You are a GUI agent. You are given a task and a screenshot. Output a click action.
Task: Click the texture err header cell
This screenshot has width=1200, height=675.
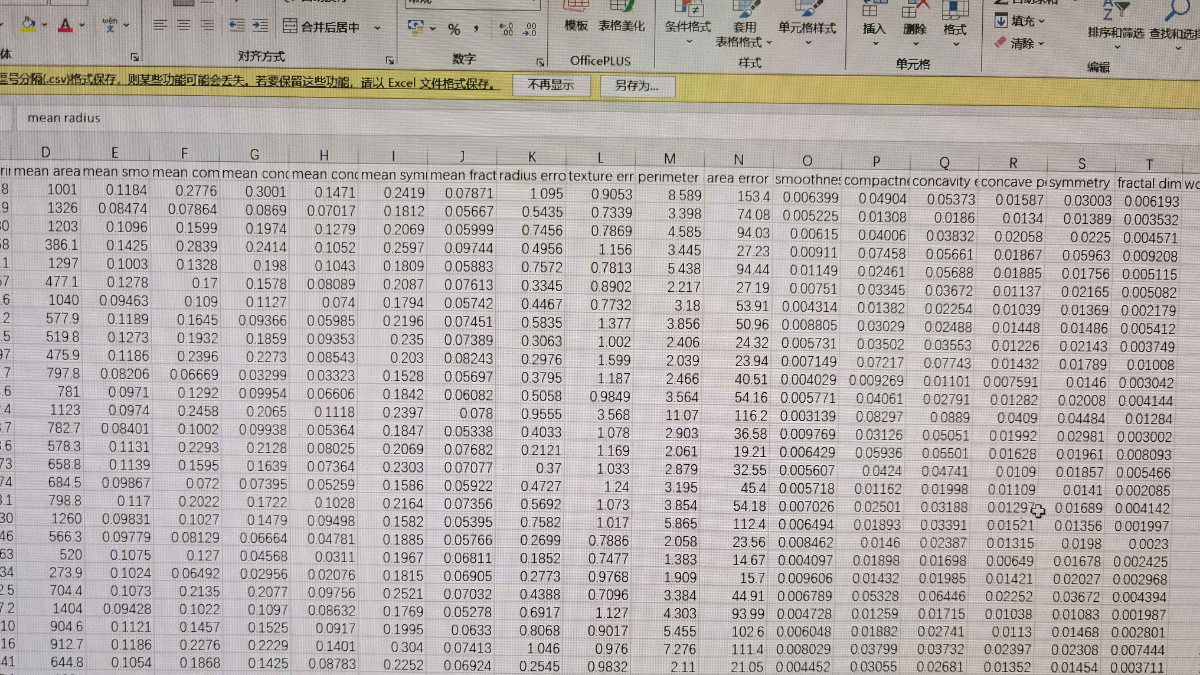coord(602,175)
